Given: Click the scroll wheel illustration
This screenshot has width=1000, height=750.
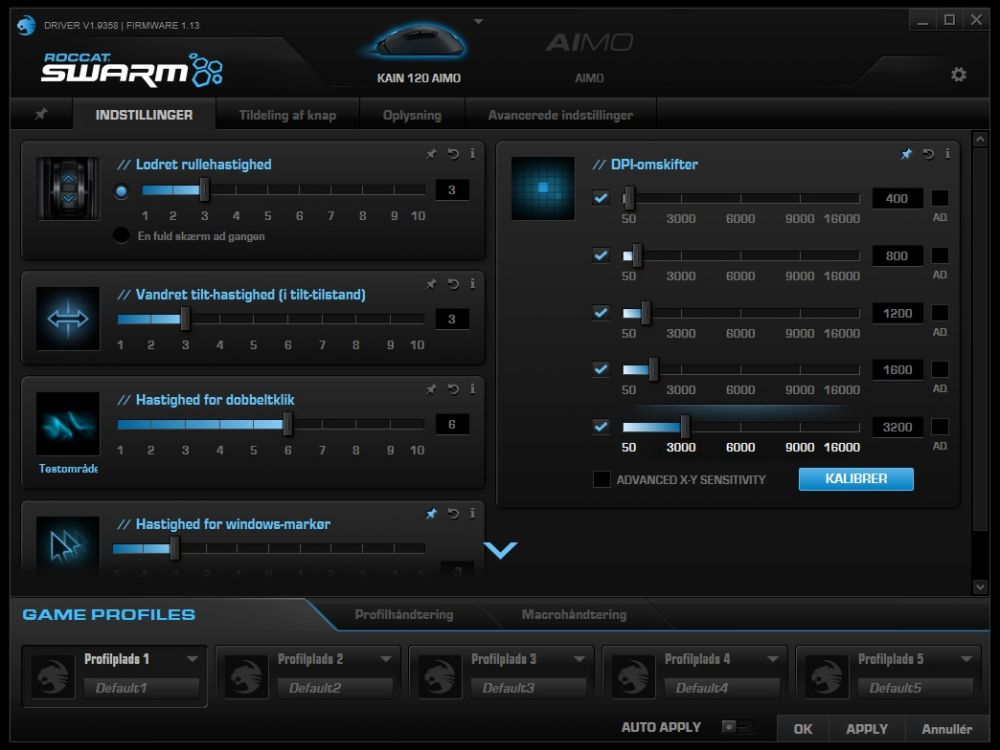Looking at the screenshot, I should click(68, 189).
